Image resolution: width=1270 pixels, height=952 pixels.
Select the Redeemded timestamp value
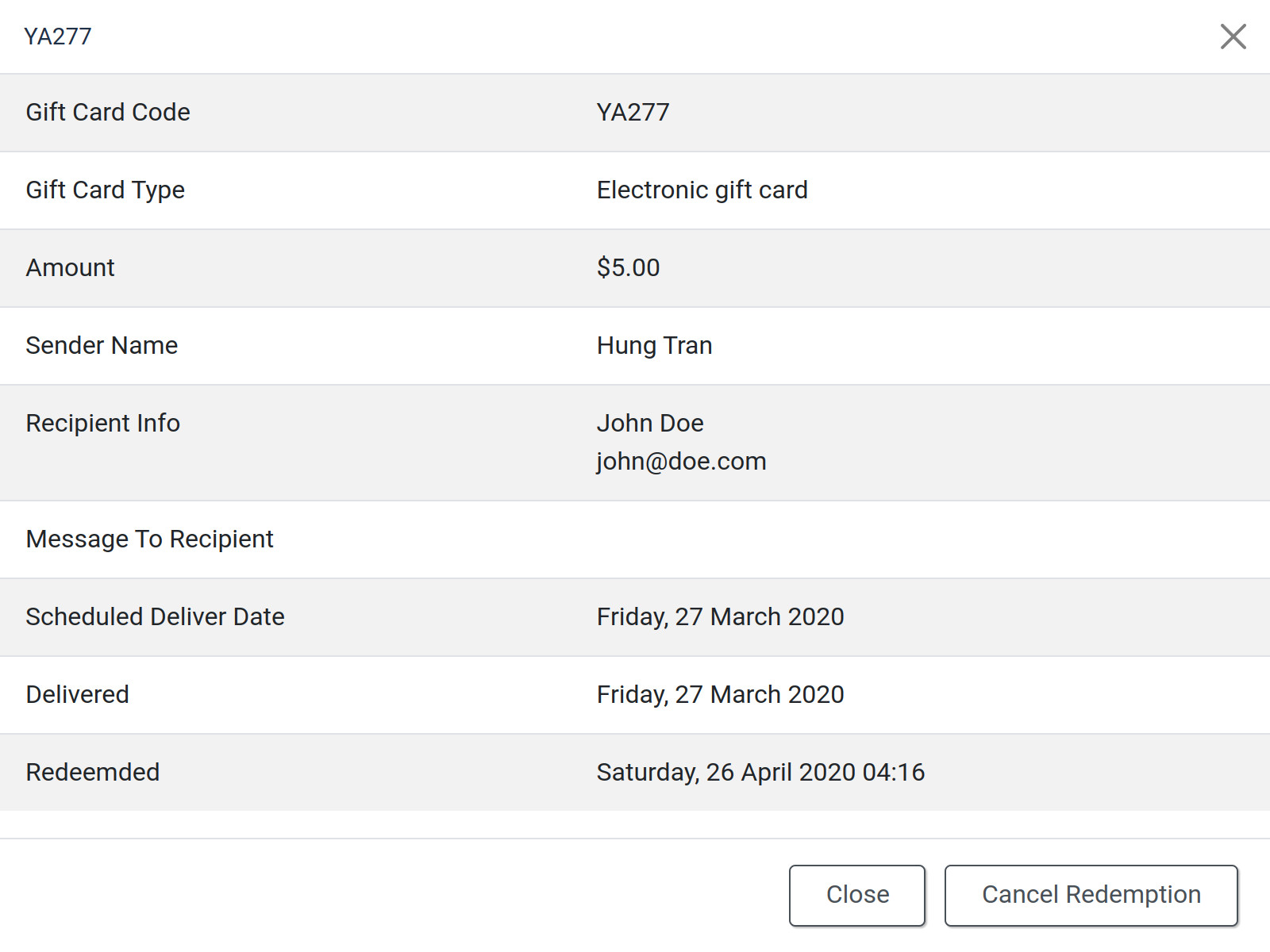[760, 772]
